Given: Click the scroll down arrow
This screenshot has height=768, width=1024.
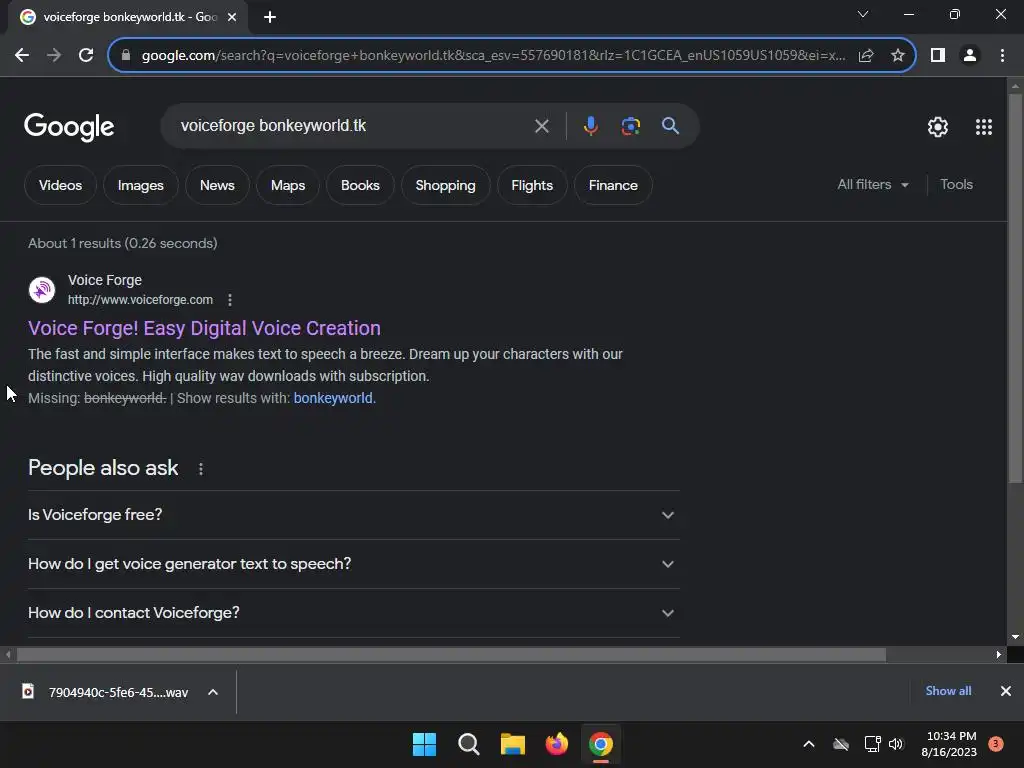Looking at the screenshot, I should tap(1015, 637).
